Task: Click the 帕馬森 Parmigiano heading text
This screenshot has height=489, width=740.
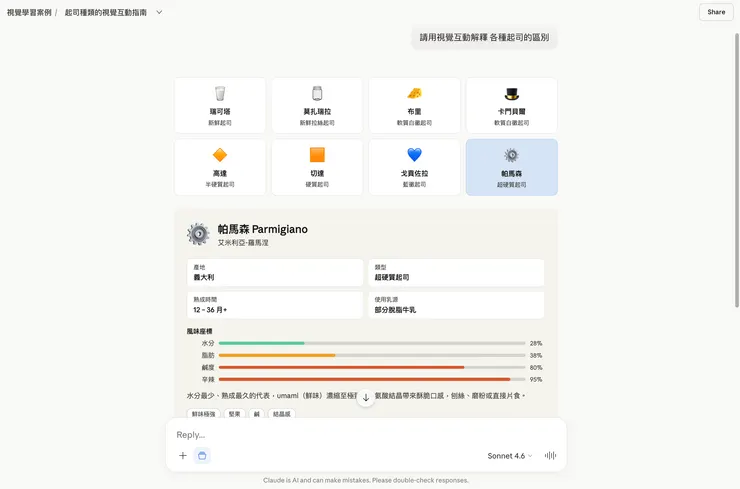Action: (x=262, y=229)
